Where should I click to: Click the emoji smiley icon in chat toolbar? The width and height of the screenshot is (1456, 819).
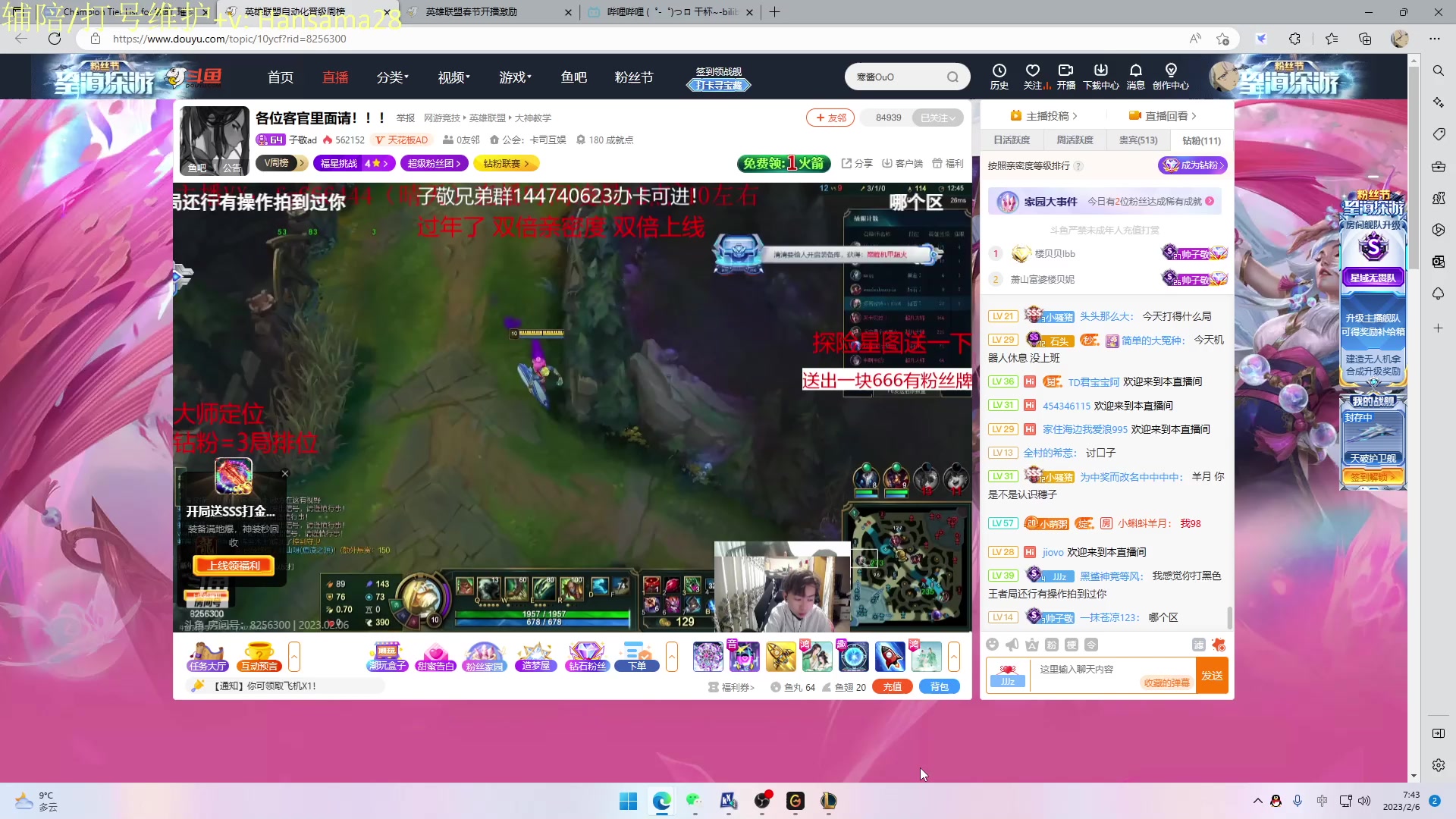point(992,645)
